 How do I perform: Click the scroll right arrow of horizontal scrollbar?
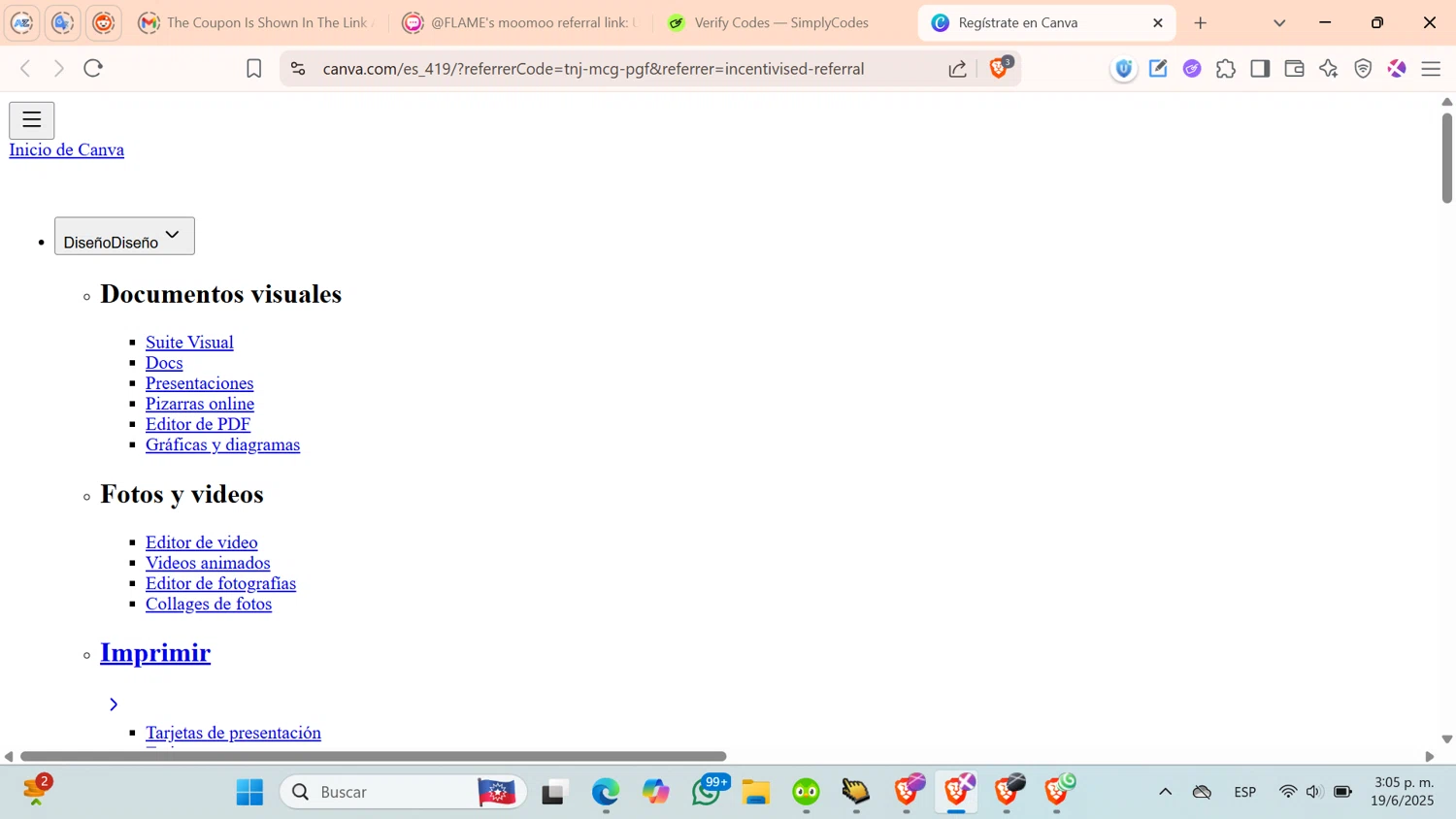tap(1429, 756)
